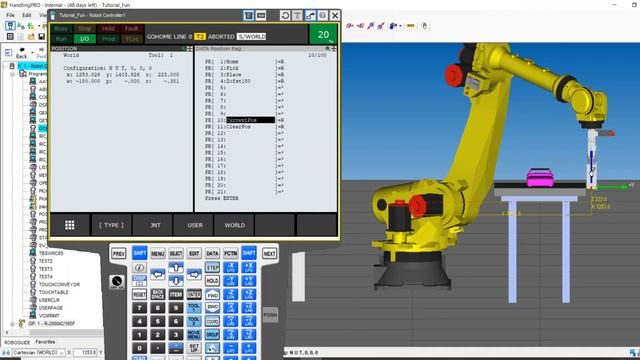Image resolution: width=640 pixels, height=360 pixels.
Task: Click the NEXT key on the teach pendant
Action: tap(269, 253)
